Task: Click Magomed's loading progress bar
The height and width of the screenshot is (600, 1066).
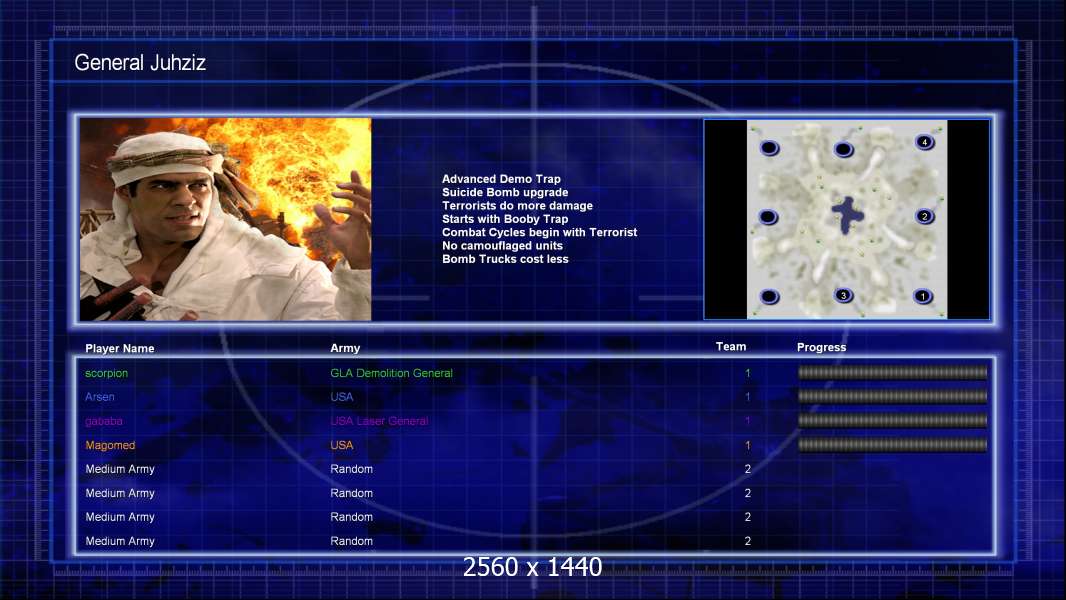Action: point(892,445)
